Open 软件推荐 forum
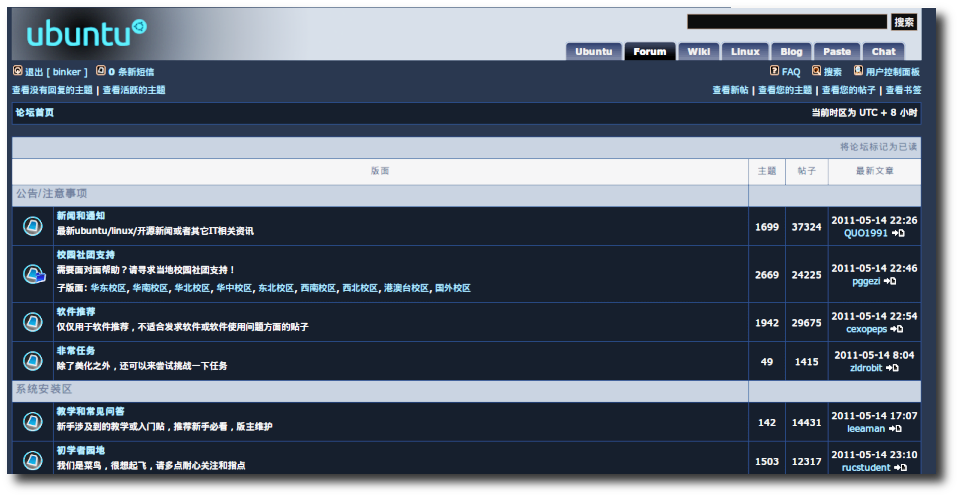 [76, 312]
